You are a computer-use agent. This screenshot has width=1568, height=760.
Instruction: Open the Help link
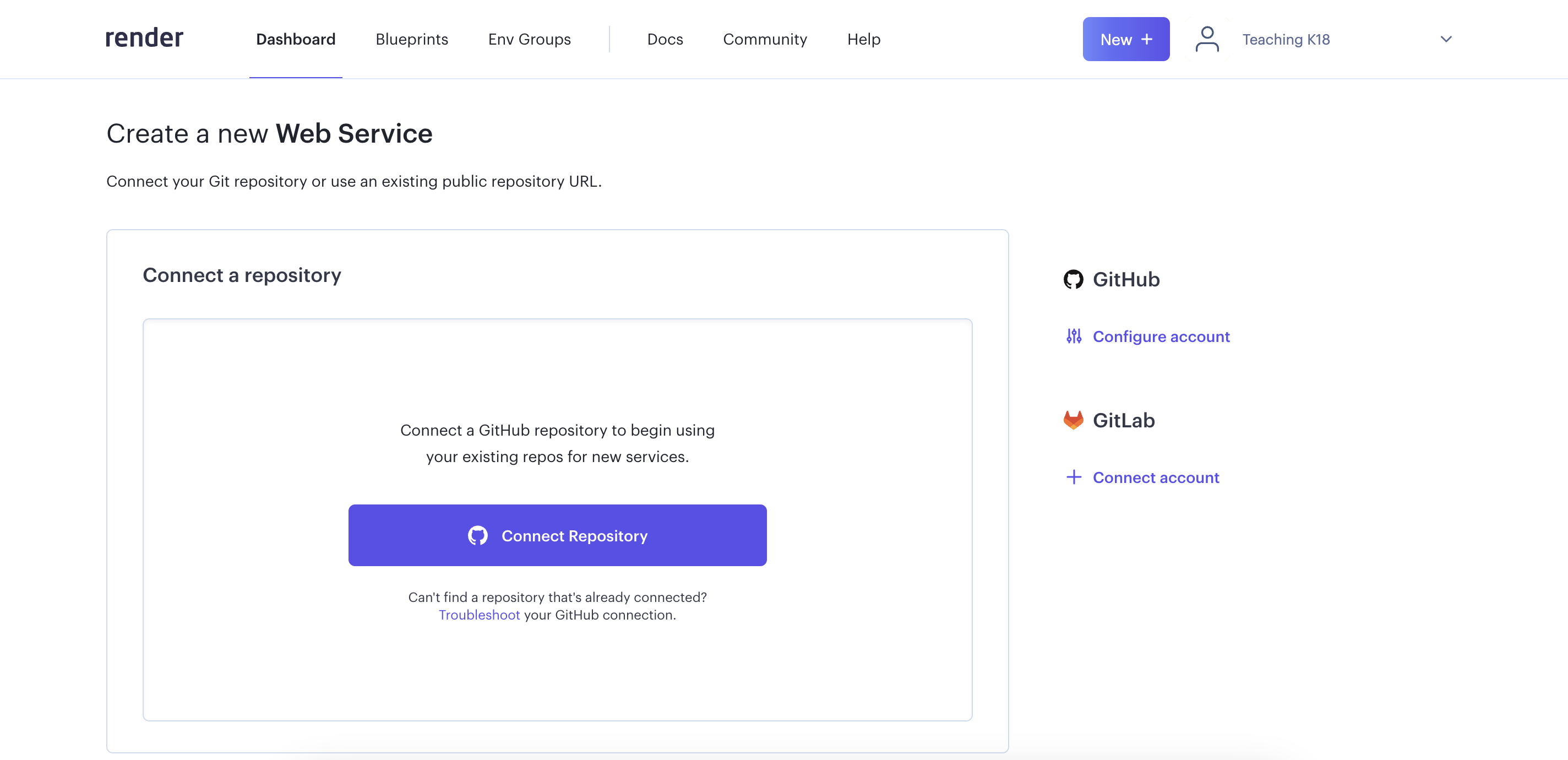(863, 40)
